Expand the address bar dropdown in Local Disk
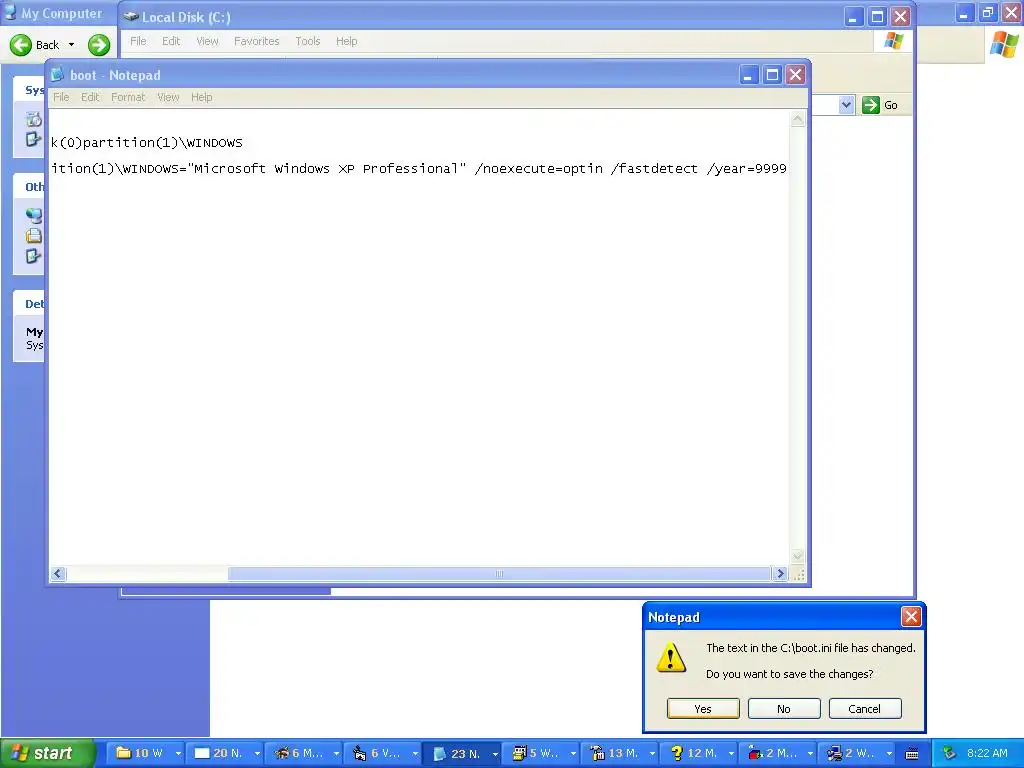The image size is (1024, 768). (x=846, y=105)
